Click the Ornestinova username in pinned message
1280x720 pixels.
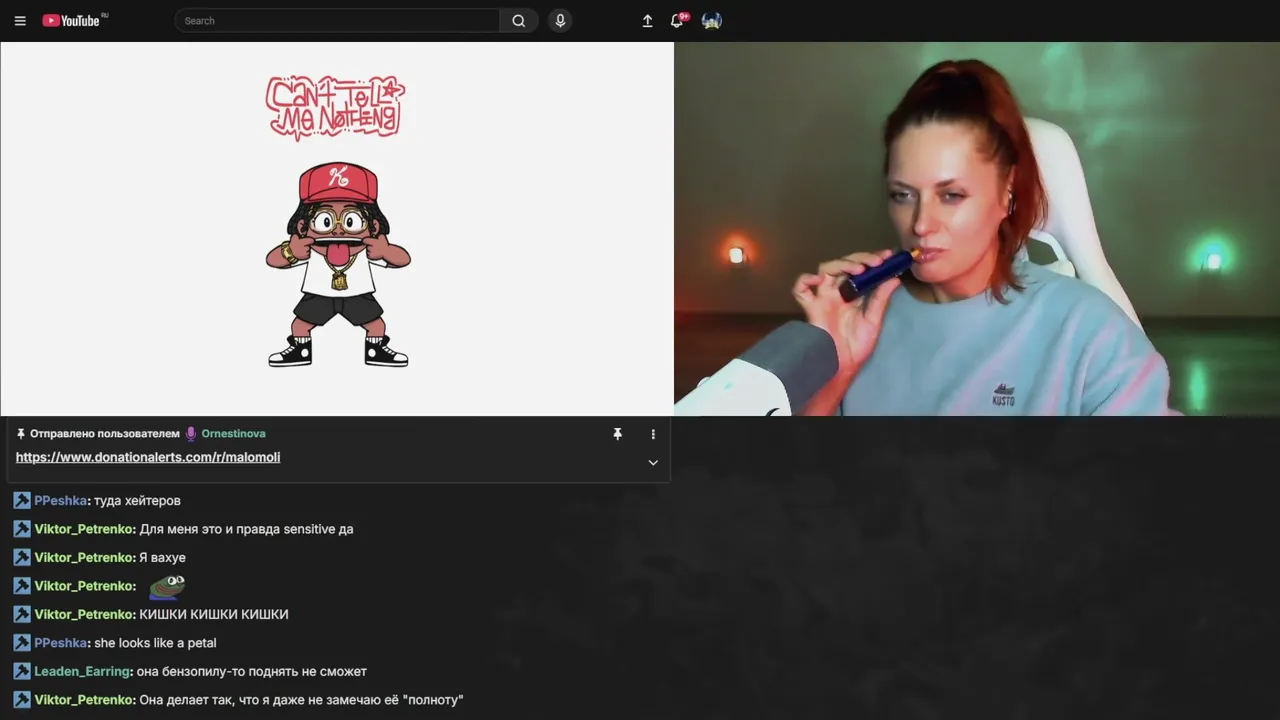(233, 434)
